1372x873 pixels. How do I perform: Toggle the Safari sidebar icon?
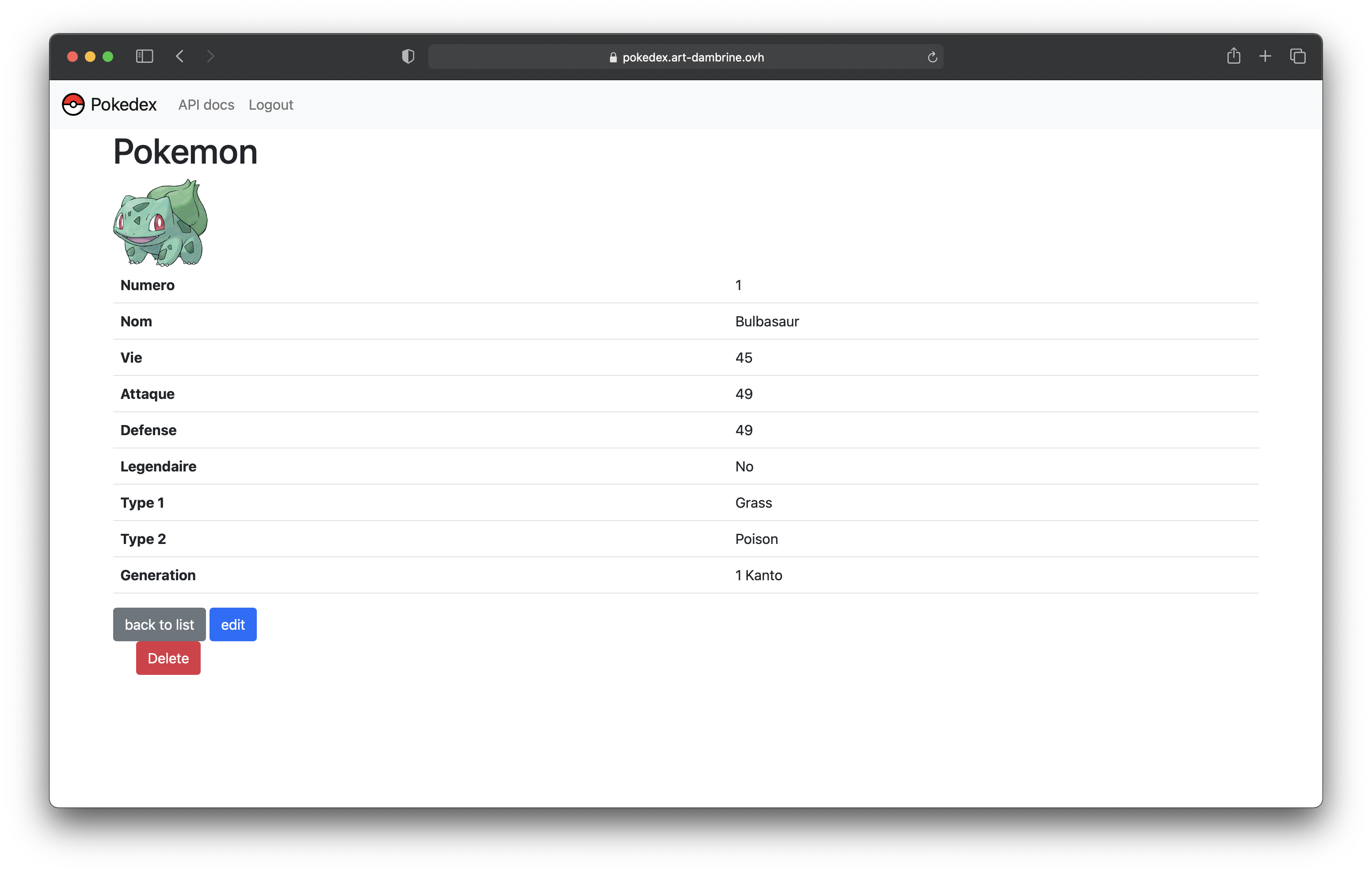[145, 57]
